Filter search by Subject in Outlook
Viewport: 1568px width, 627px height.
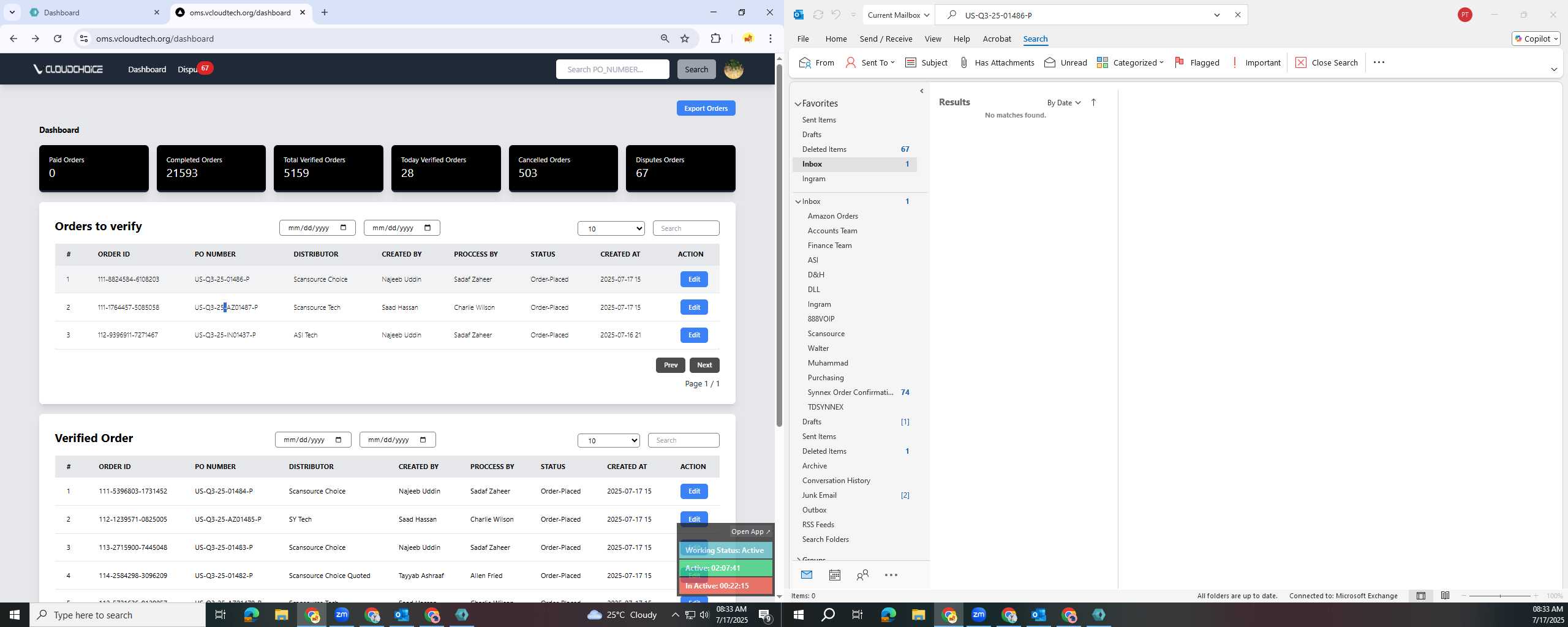coord(926,62)
